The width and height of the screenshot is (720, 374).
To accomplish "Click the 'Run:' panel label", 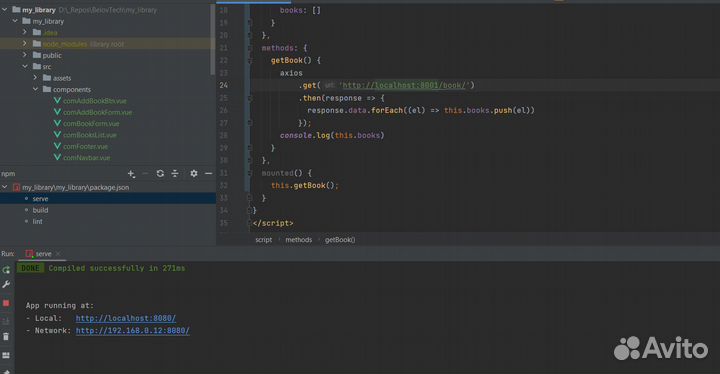I will coord(8,254).
